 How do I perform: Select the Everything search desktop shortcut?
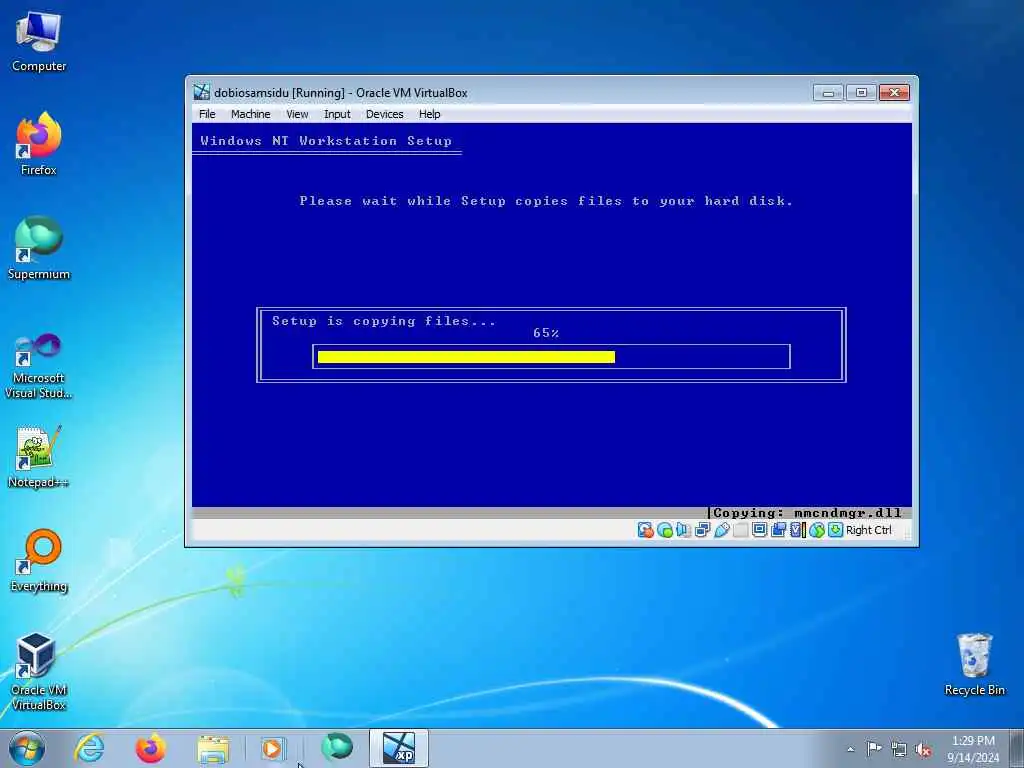point(39,561)
